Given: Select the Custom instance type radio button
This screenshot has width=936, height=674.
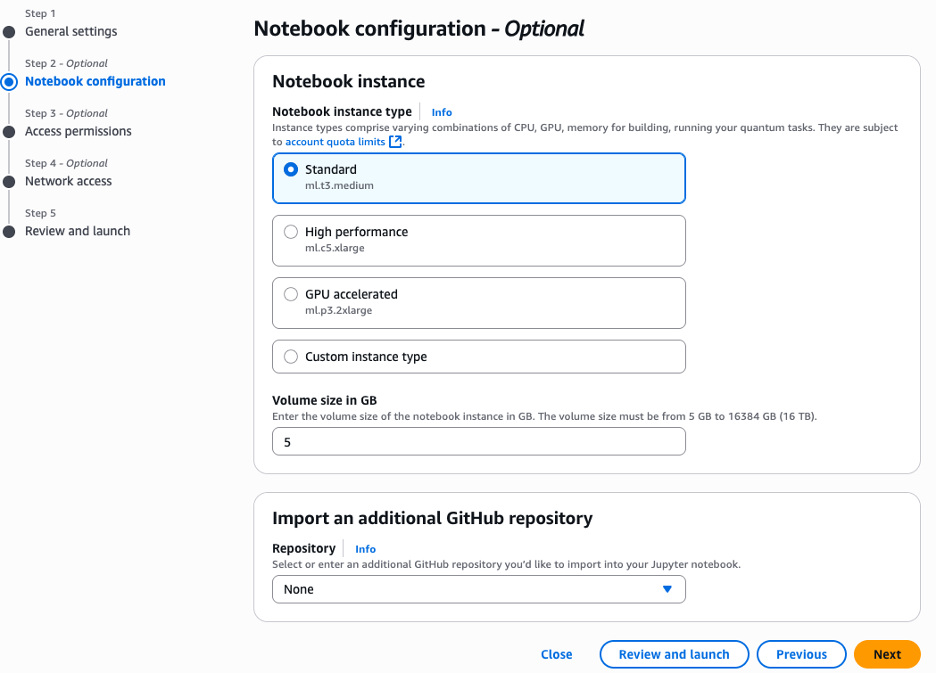Looking at the screenshot, I should click(x=291, y=357).
